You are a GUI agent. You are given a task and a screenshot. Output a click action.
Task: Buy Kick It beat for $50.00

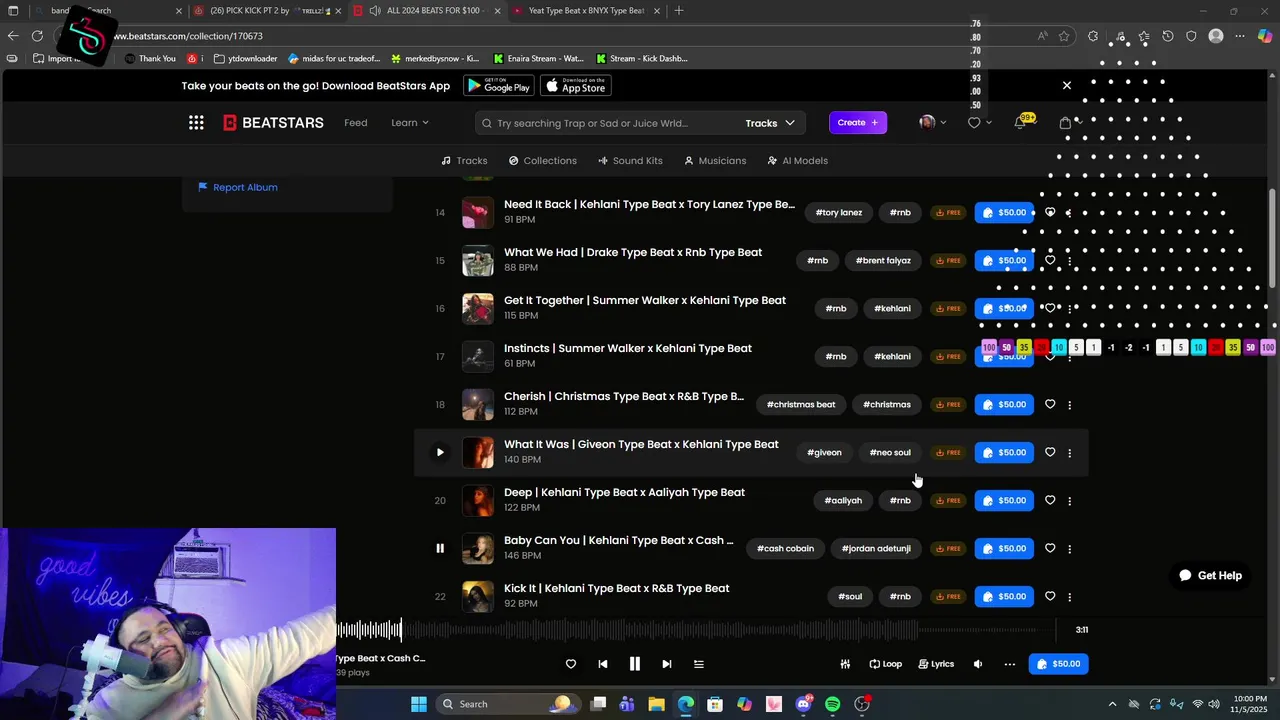click(x=1004, y=596)
